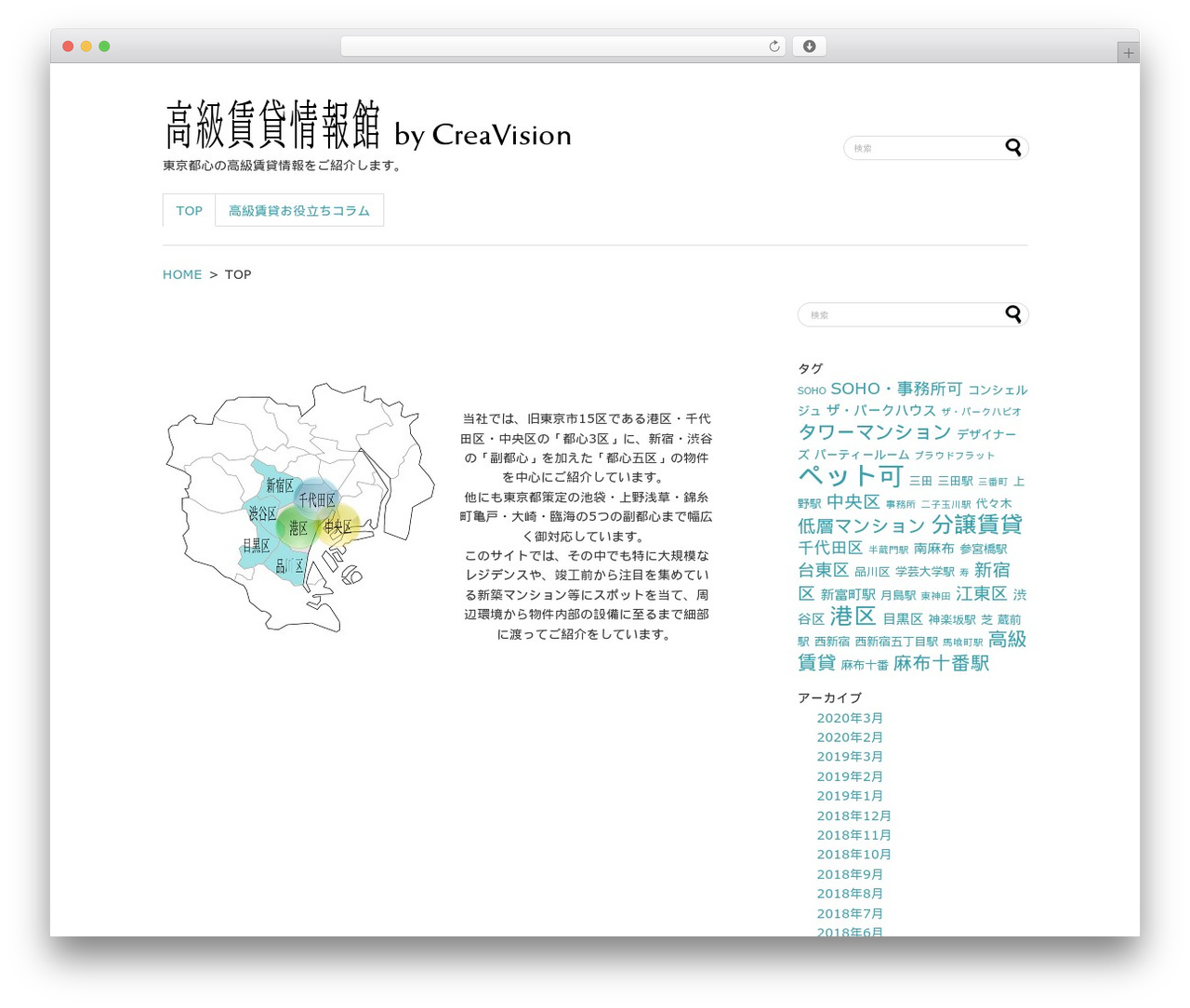Open the 2020年2月 archive
Viewport: 1190px width, 1008px height.
850,737
